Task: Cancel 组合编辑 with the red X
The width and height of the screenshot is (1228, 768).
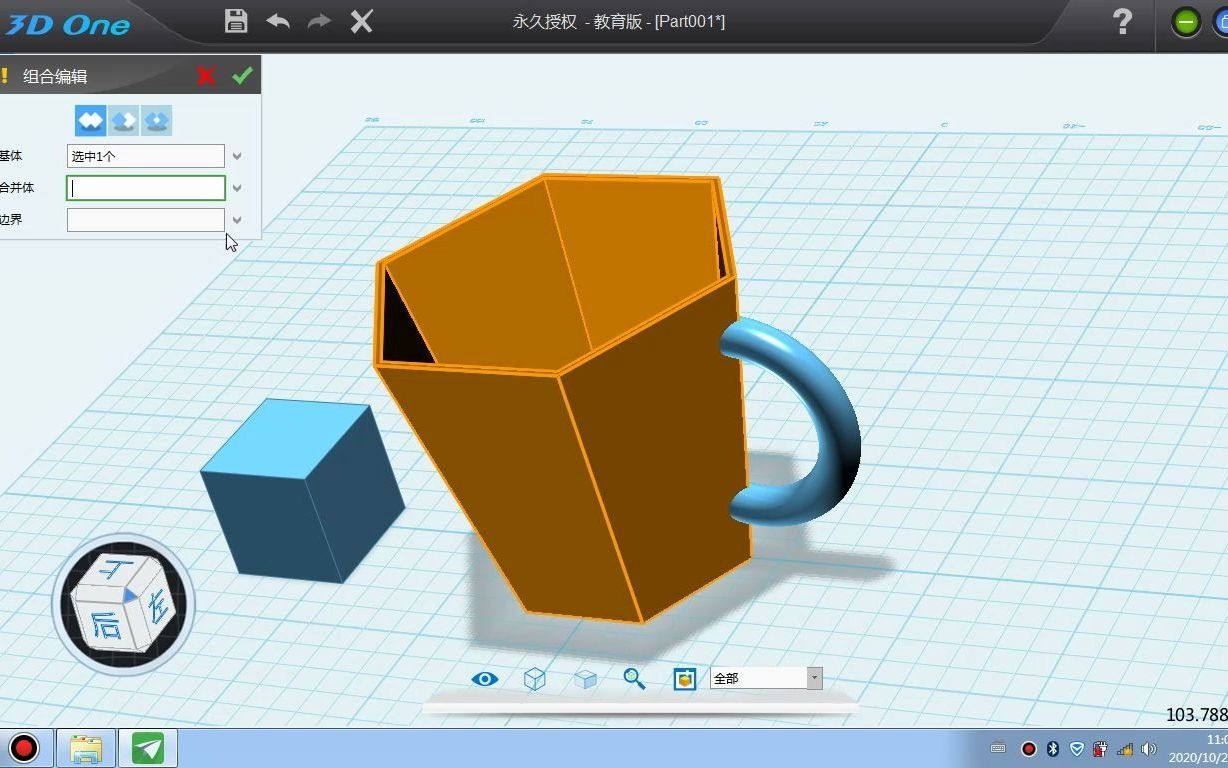Action: coord(206,75)
